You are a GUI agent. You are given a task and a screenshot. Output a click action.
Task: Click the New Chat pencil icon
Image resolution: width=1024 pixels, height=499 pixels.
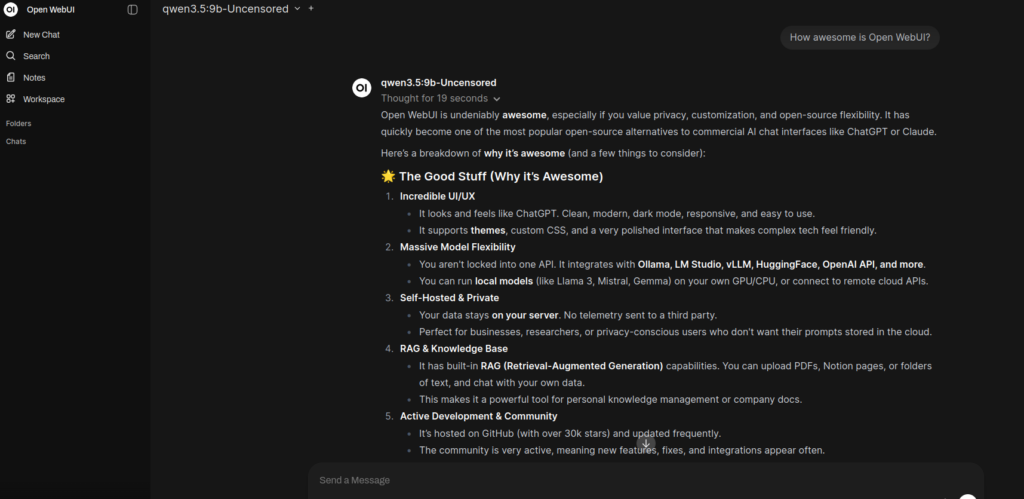coord(10,35)
